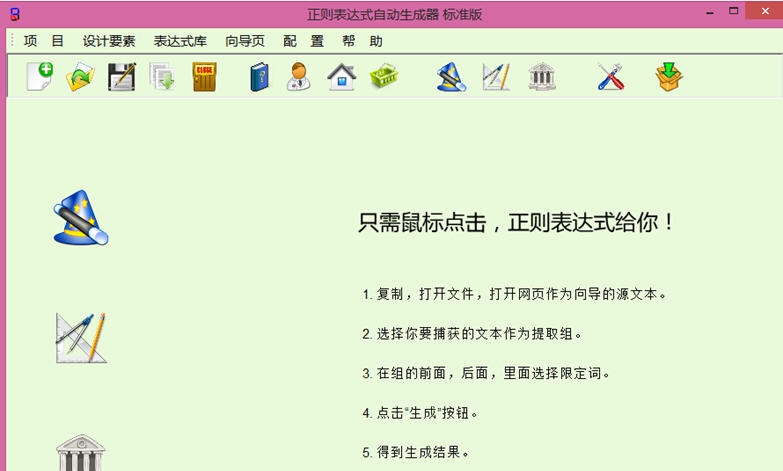Click step 5 text 得到生成结果
The height and width of the screenshot is (471, 783).
[x=416, y=453]
